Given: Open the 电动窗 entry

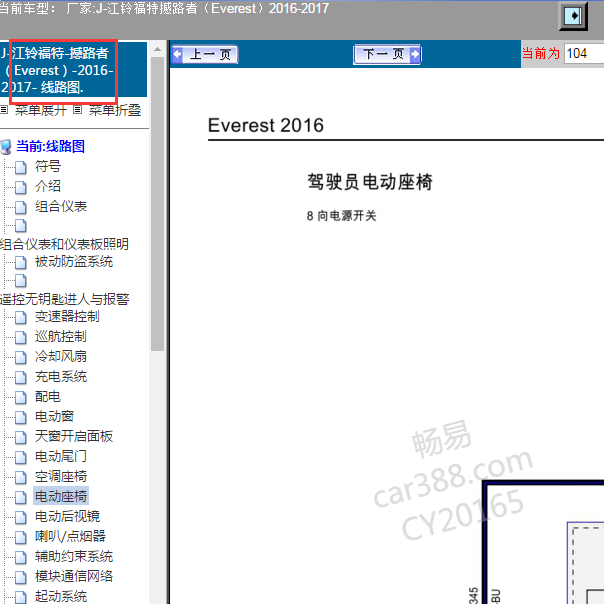Looking at the screenshot, I should 54,416.
